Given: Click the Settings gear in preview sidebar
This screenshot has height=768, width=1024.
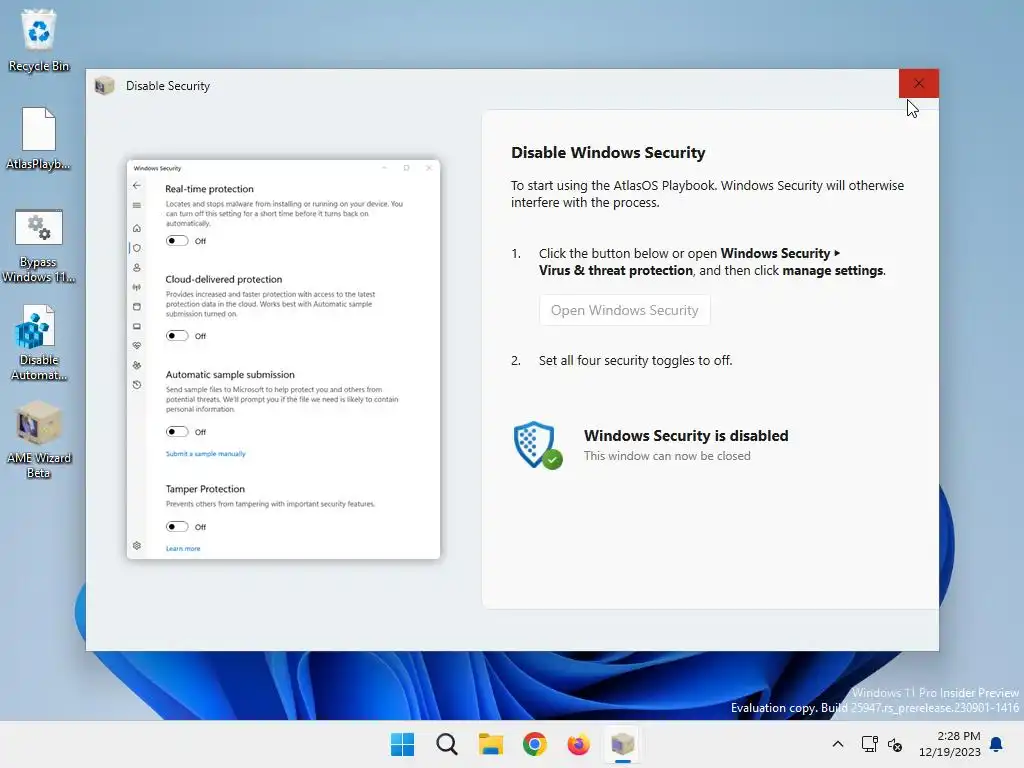Looking at the screenshot, I should [136, 545].
